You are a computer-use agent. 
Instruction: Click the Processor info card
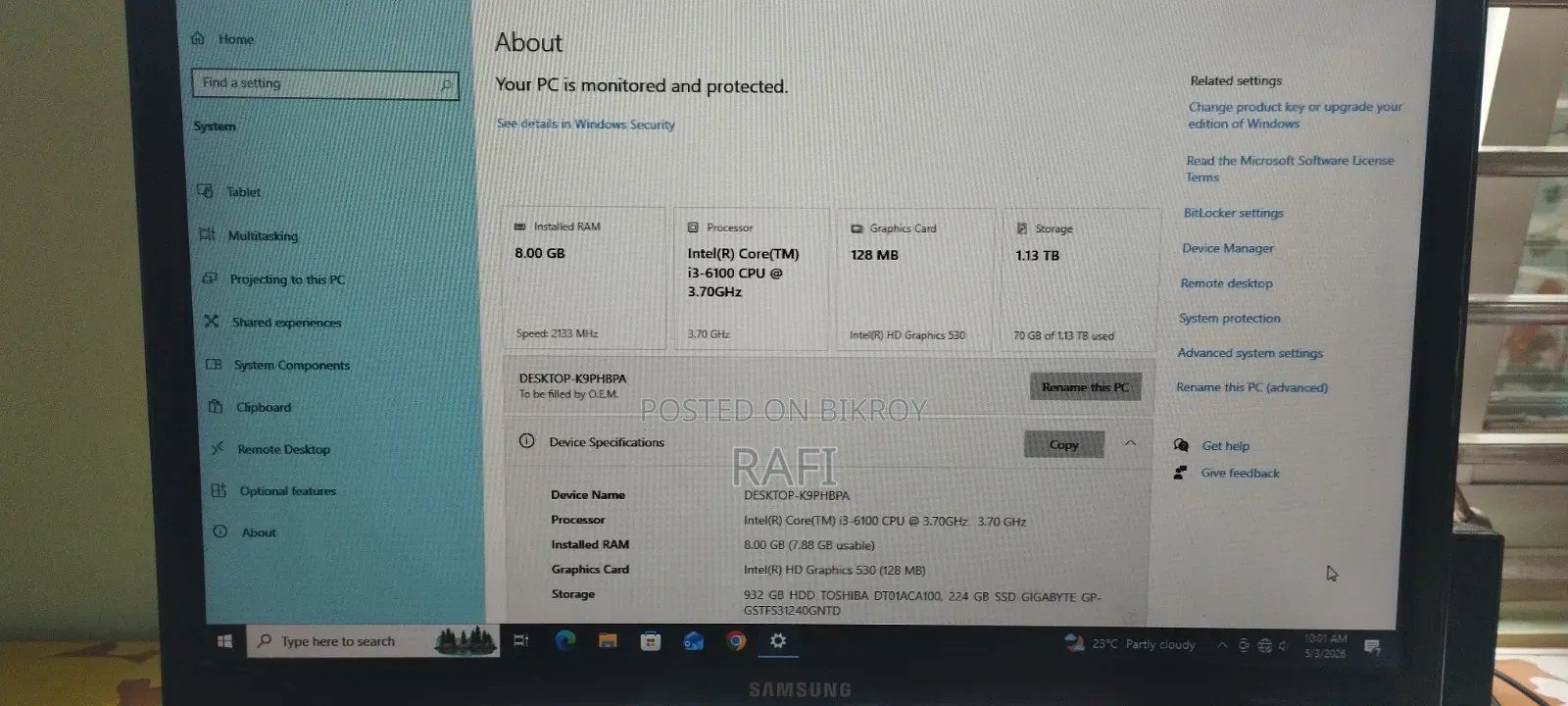point(751,279)
